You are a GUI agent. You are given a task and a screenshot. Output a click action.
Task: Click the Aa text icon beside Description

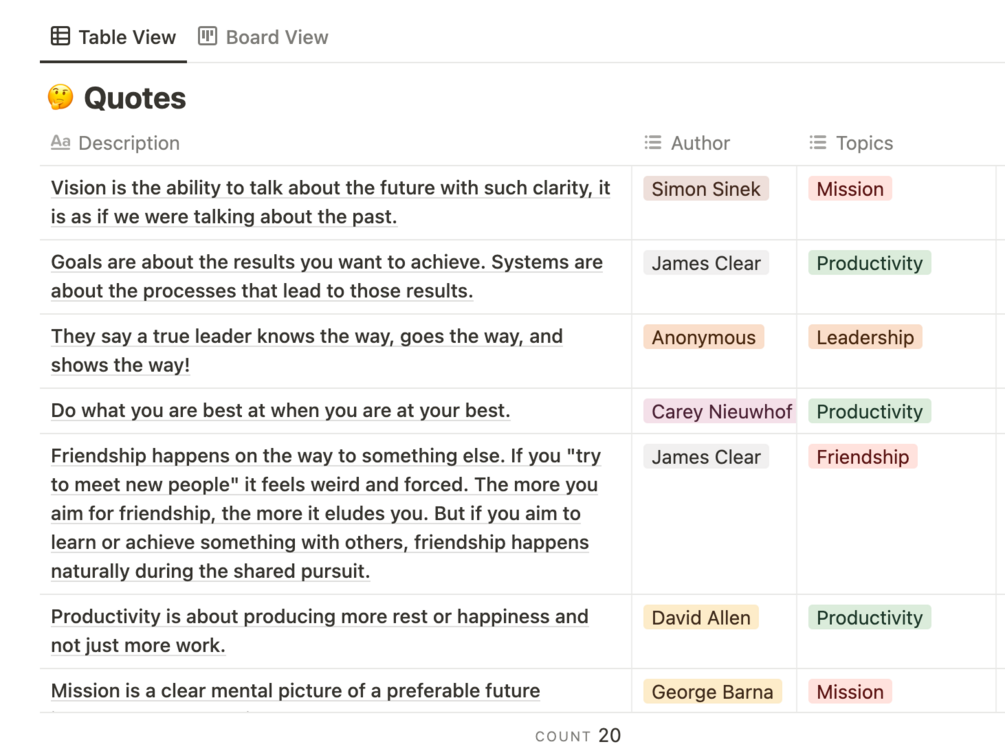(60, 142)
